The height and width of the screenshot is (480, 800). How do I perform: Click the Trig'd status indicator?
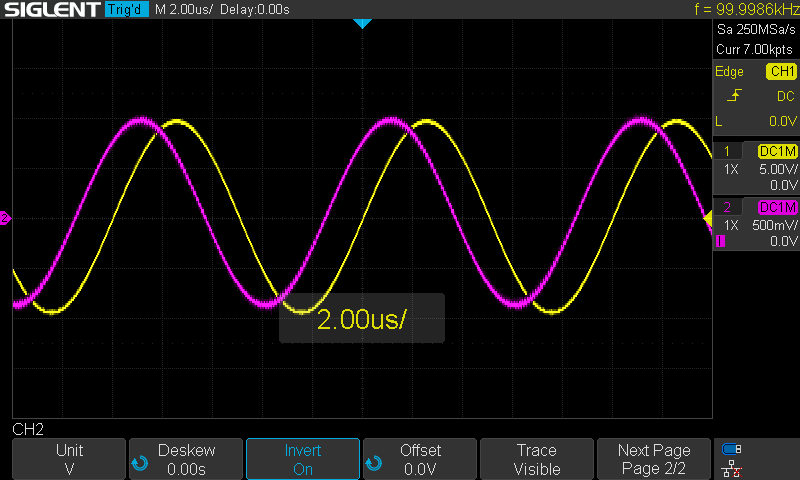pos(127,9)
